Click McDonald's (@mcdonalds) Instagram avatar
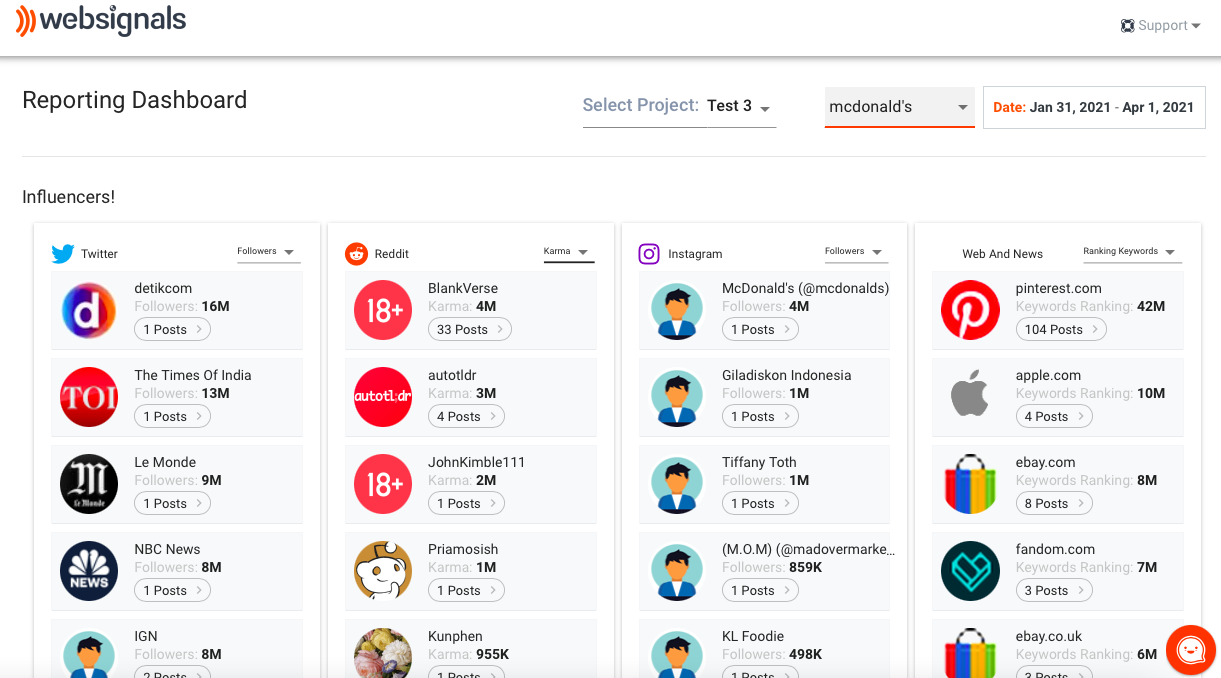Screen dimensions: 1221x678 [677, 310]
